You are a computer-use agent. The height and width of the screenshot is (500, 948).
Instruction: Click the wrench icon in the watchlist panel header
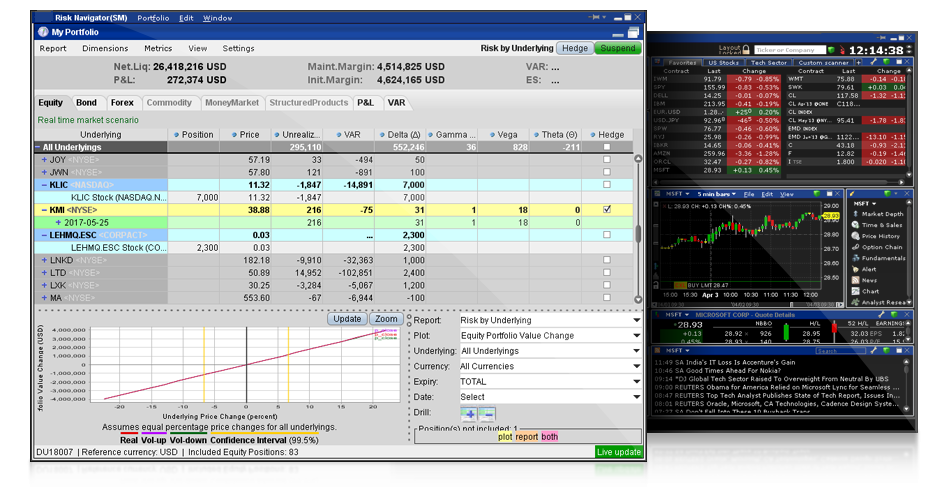(874, 62)
